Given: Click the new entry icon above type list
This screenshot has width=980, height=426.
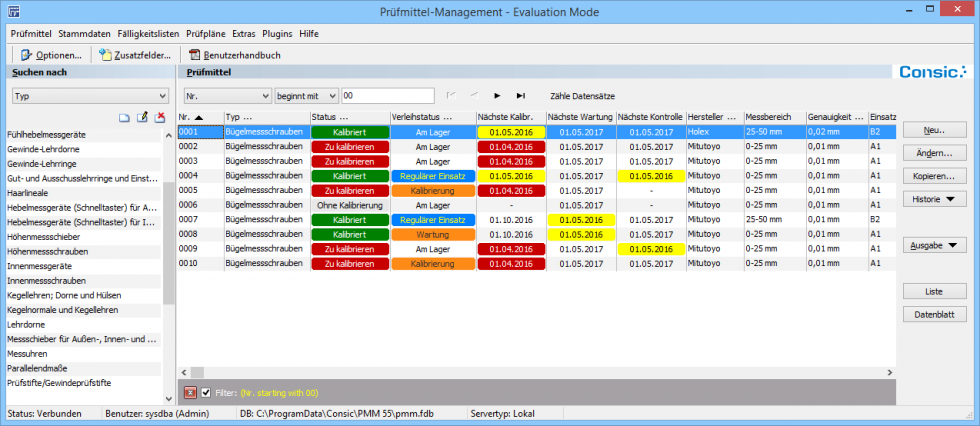Looking at the screenshot, I should 125,118.
